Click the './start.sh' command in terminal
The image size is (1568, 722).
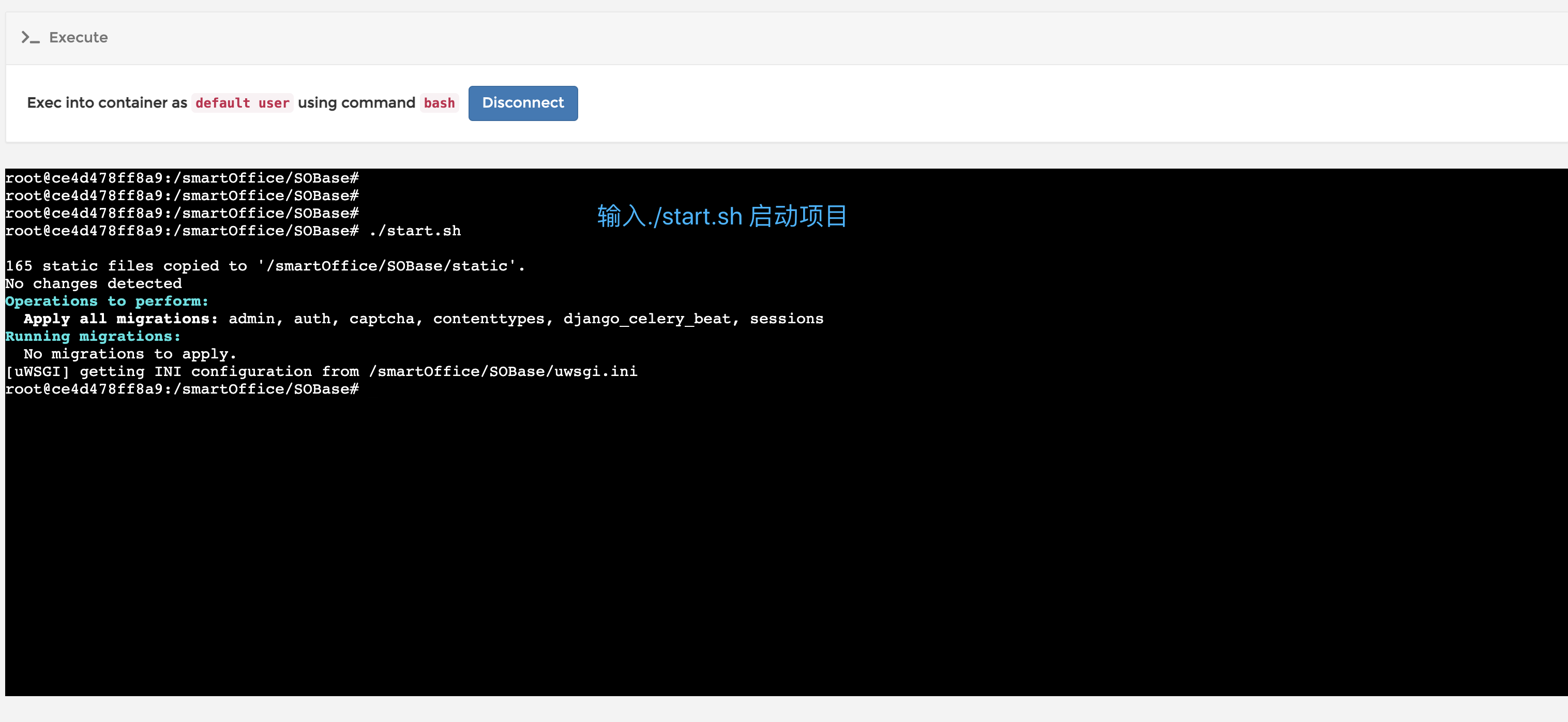(x=415, y=231)
